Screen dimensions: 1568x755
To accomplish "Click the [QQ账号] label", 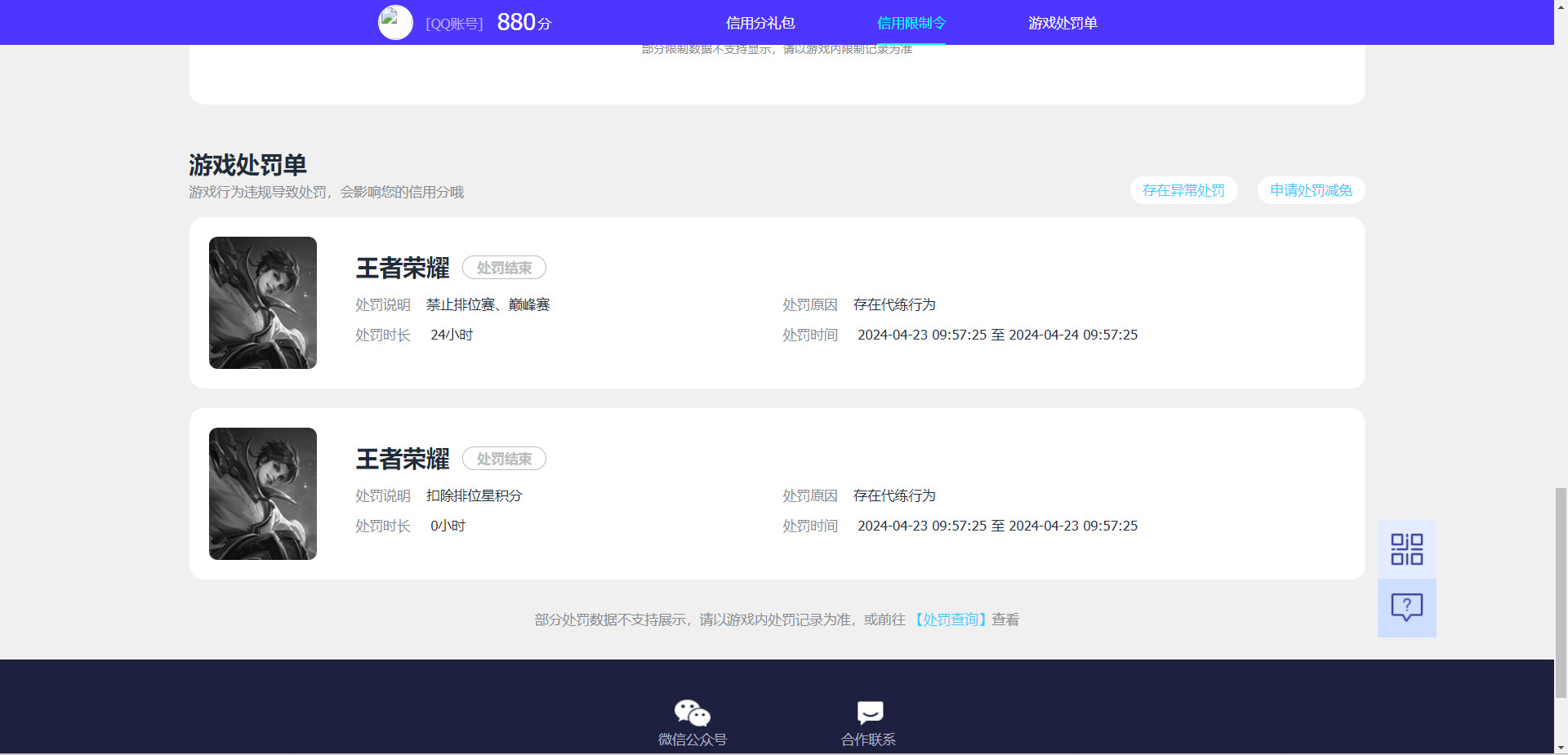I will tap(454, 24).
